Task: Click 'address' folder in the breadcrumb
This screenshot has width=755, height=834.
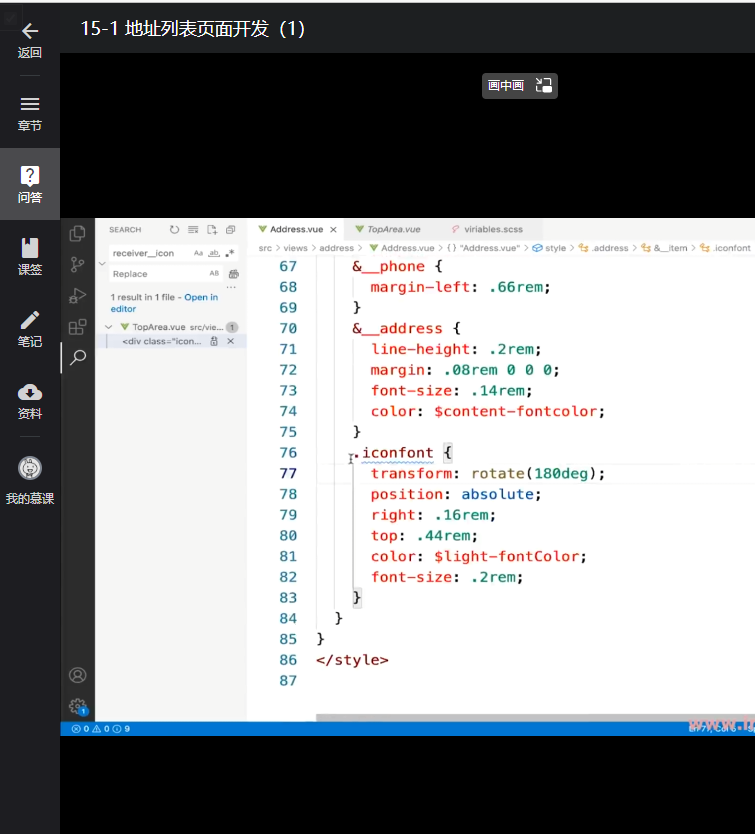Action: [336, 248]
